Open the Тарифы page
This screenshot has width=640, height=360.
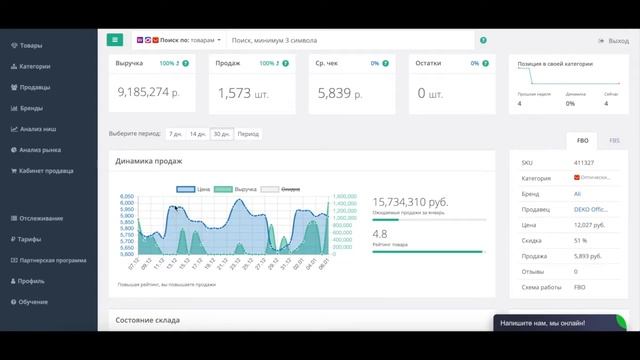(26, 239)
